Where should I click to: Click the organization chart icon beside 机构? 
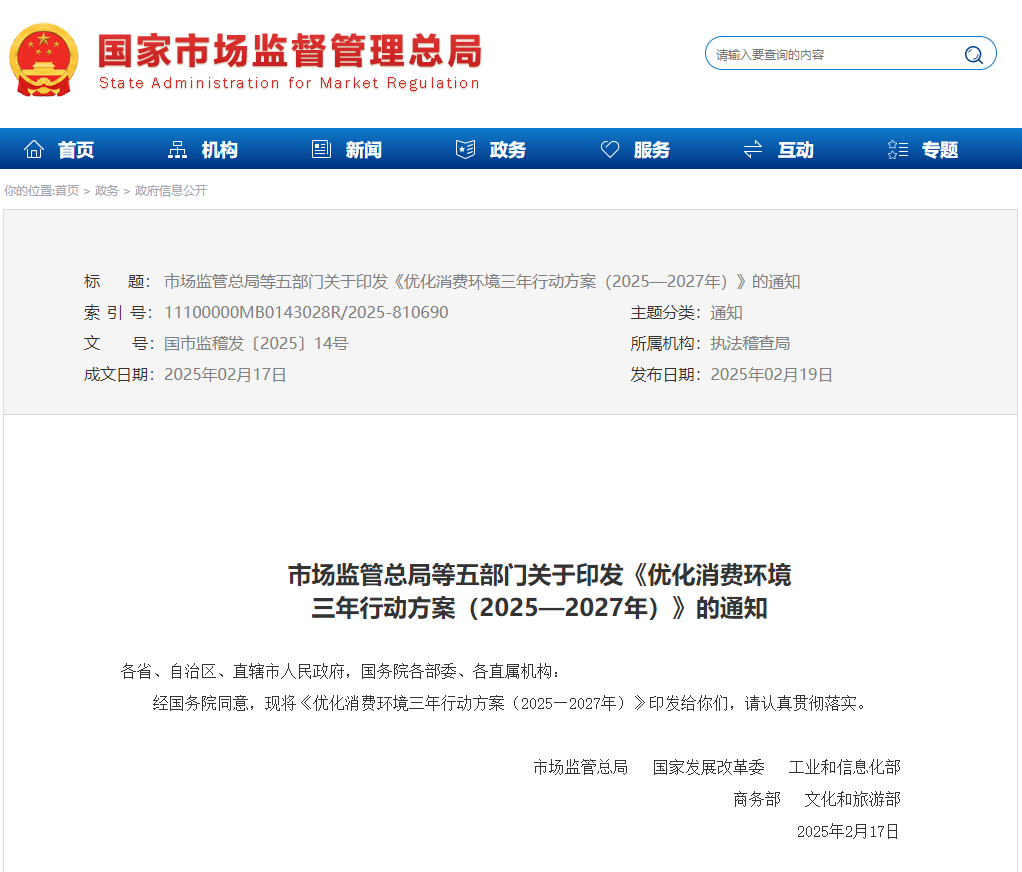[x=177, y=149]
